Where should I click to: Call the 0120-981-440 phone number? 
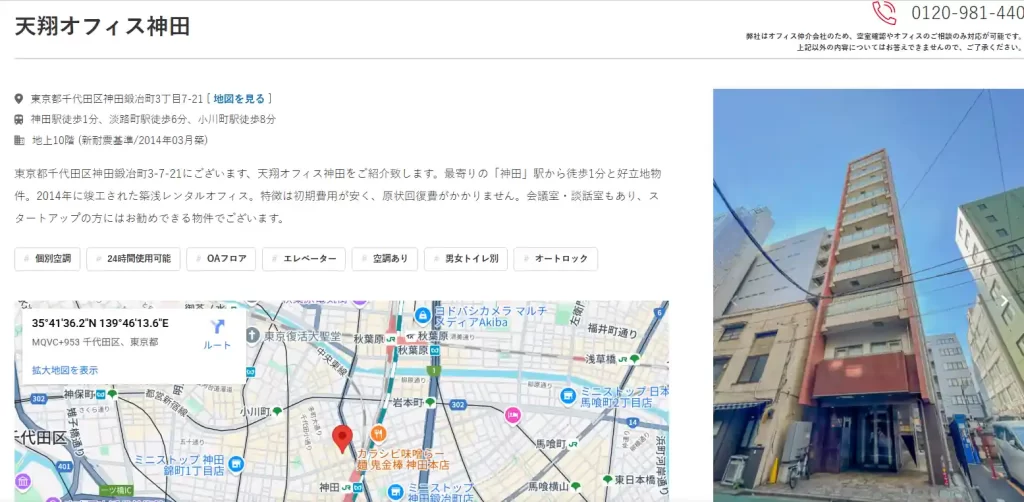tap(967, 13)
